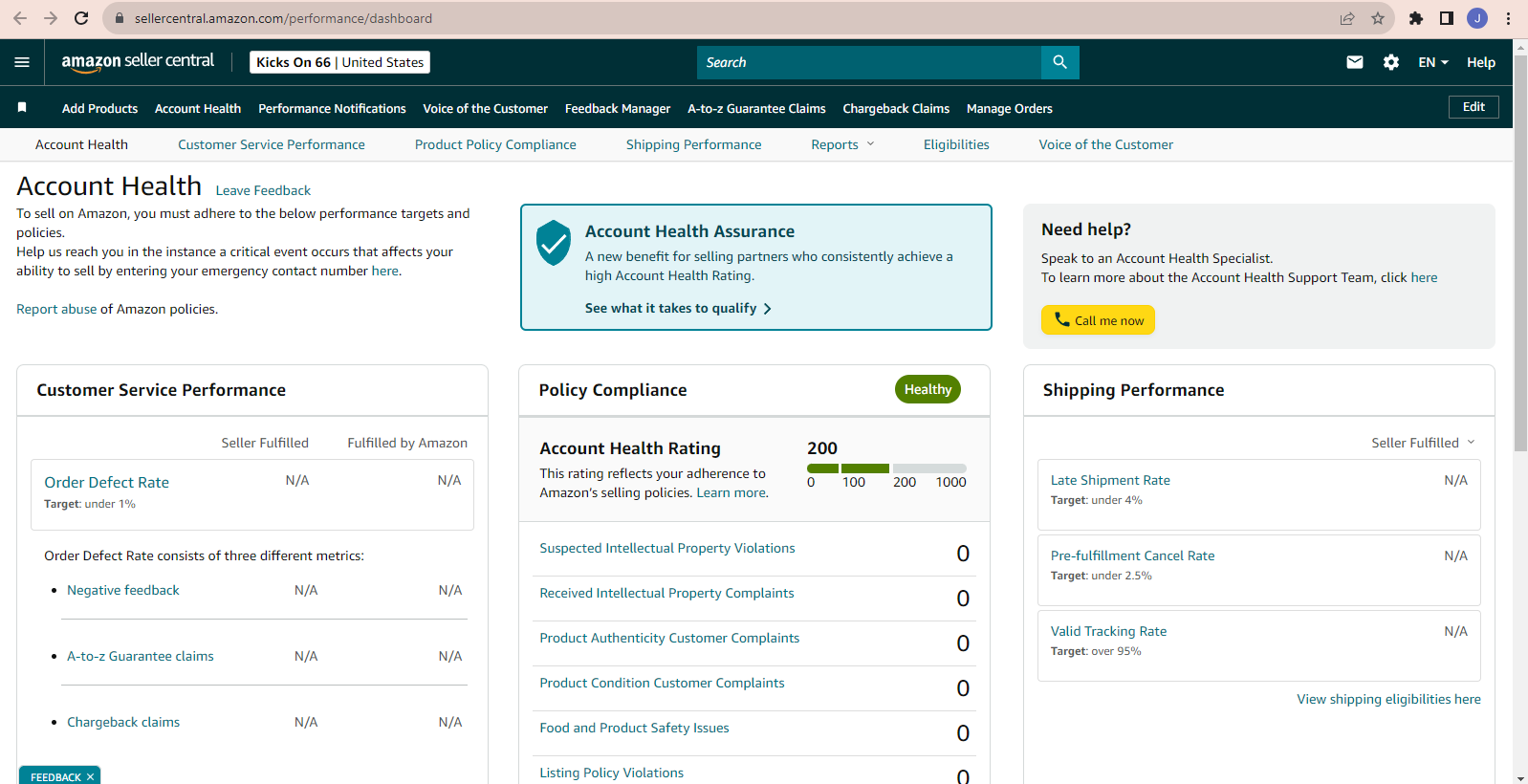Image resolution: width=1528 pixels, height=784 pixels.
Task: Open Product Authenticity Customer Complaints
Action: (x=669, y=638)
